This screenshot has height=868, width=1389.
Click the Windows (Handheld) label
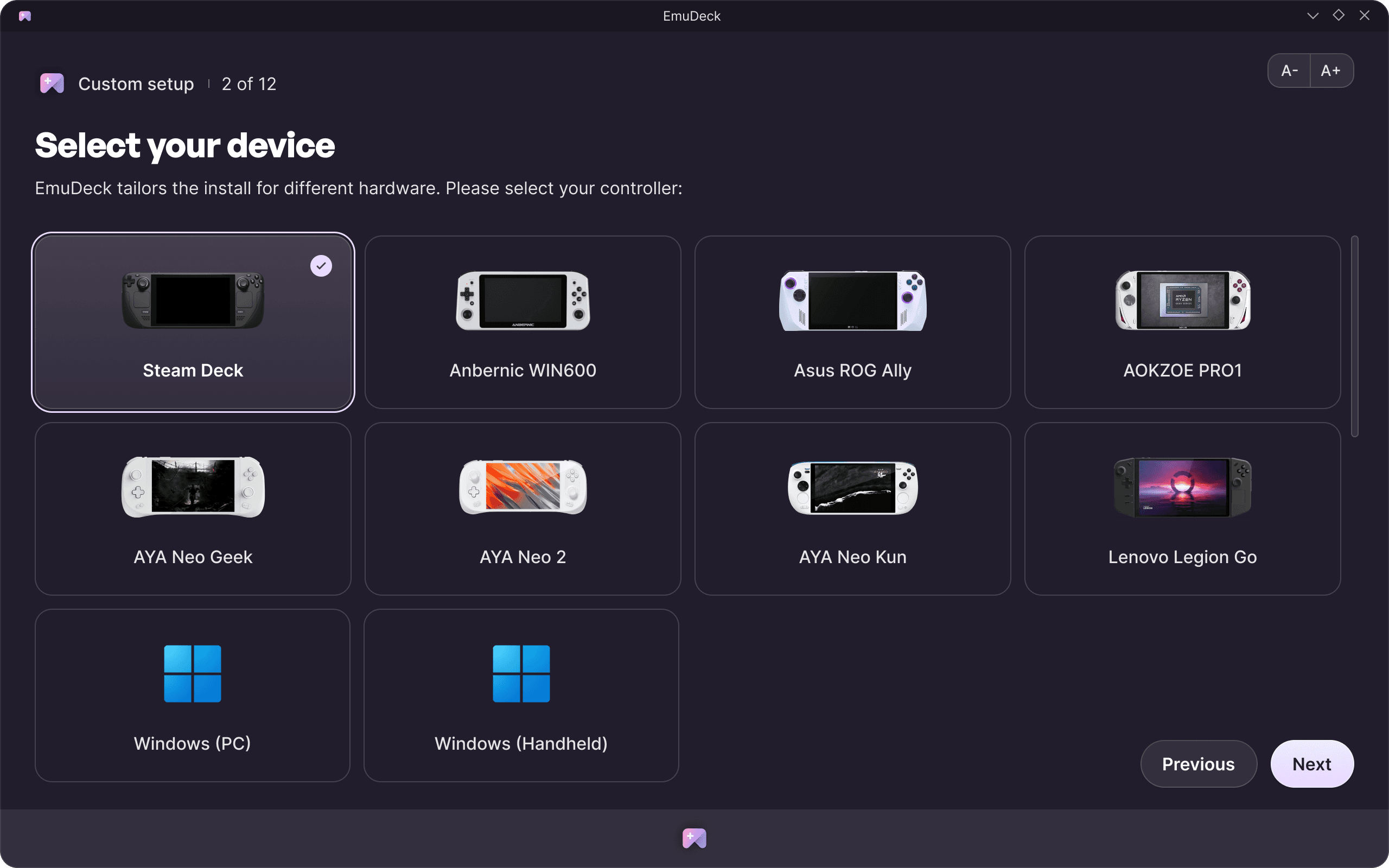coord(521,743)
